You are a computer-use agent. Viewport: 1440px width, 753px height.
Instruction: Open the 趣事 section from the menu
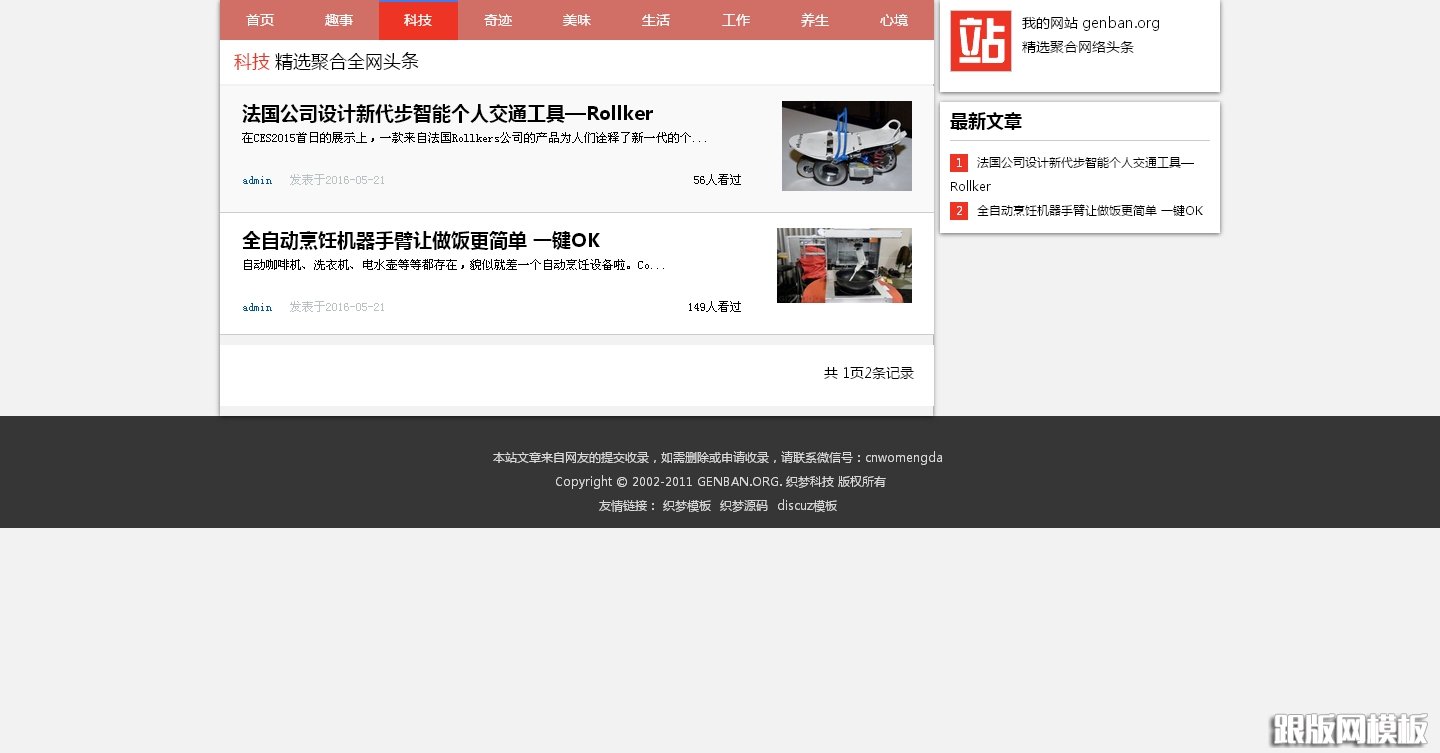339,20
